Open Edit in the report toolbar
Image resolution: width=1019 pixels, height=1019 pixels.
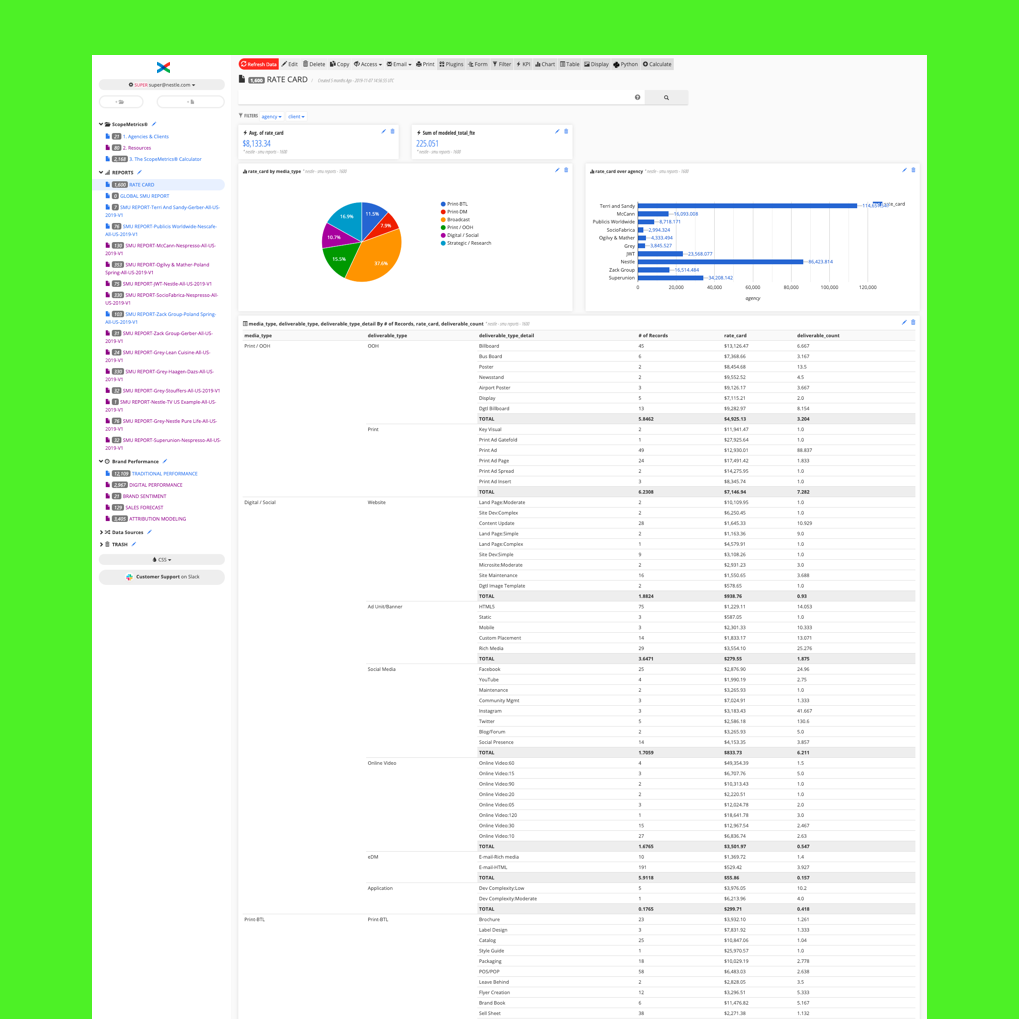coord(290,64)
